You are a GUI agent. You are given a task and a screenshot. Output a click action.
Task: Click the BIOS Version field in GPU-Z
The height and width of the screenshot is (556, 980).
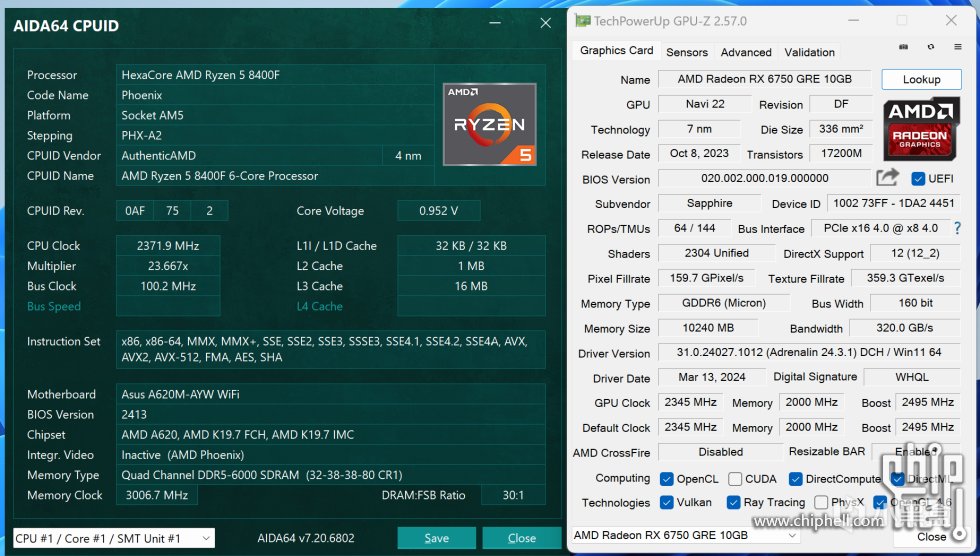pyautogui.click(x=764, y=178)
